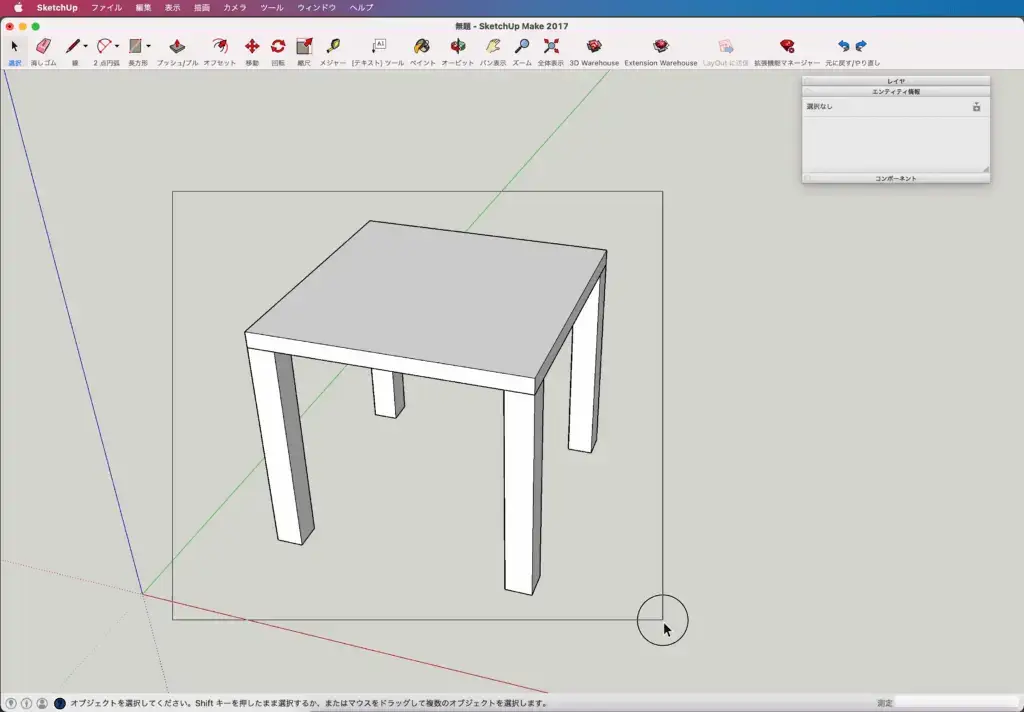Open the View (表示) menu
This screenshot has width=1024, height=712.
coord(172,8)
